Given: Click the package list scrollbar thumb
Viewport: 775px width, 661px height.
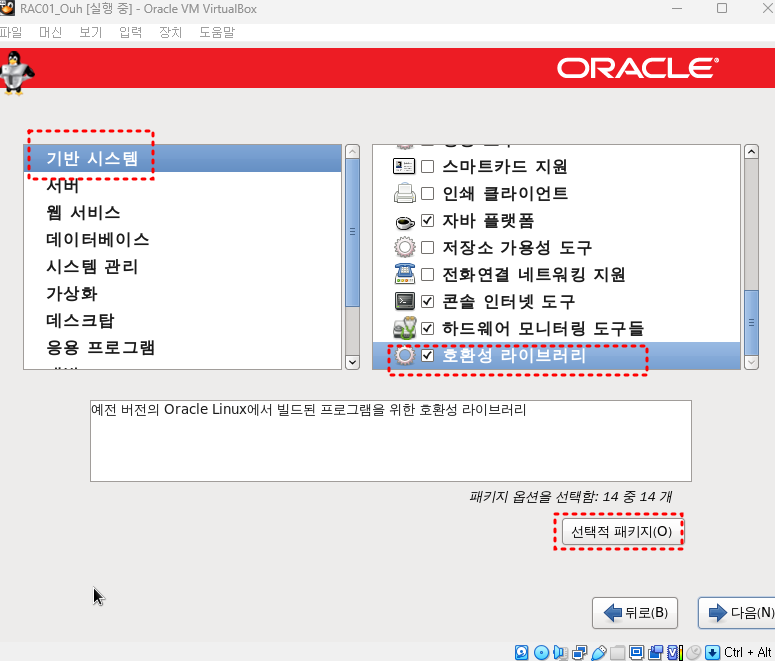Looking at the screenshot, I should coord(751,322).
